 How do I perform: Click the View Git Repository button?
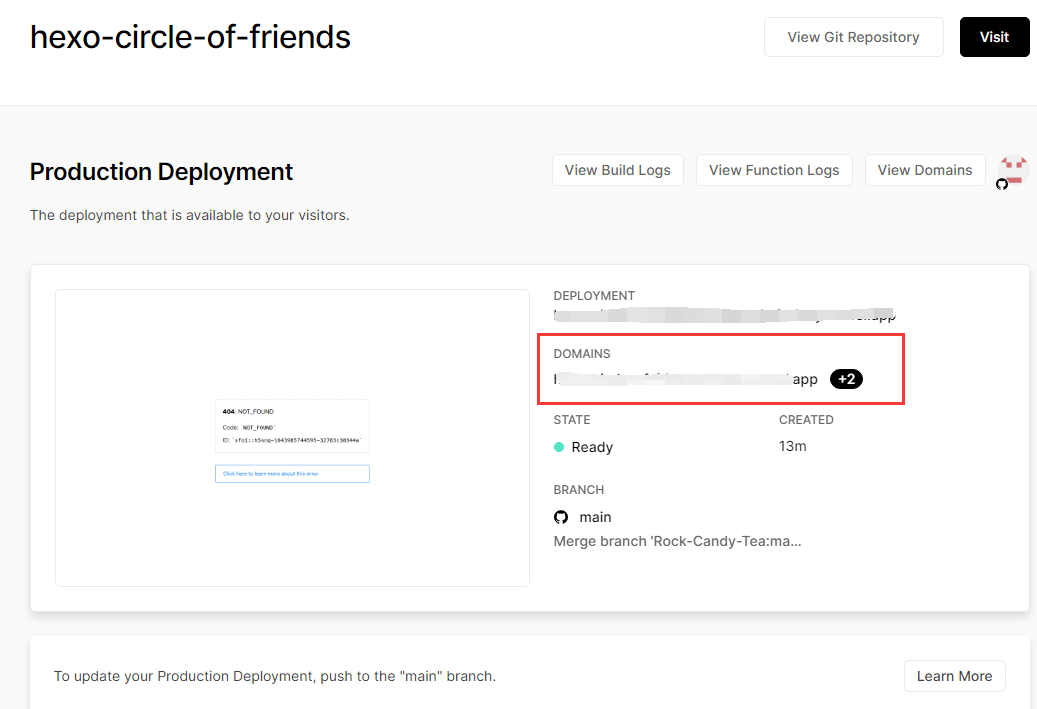point(853,37)
